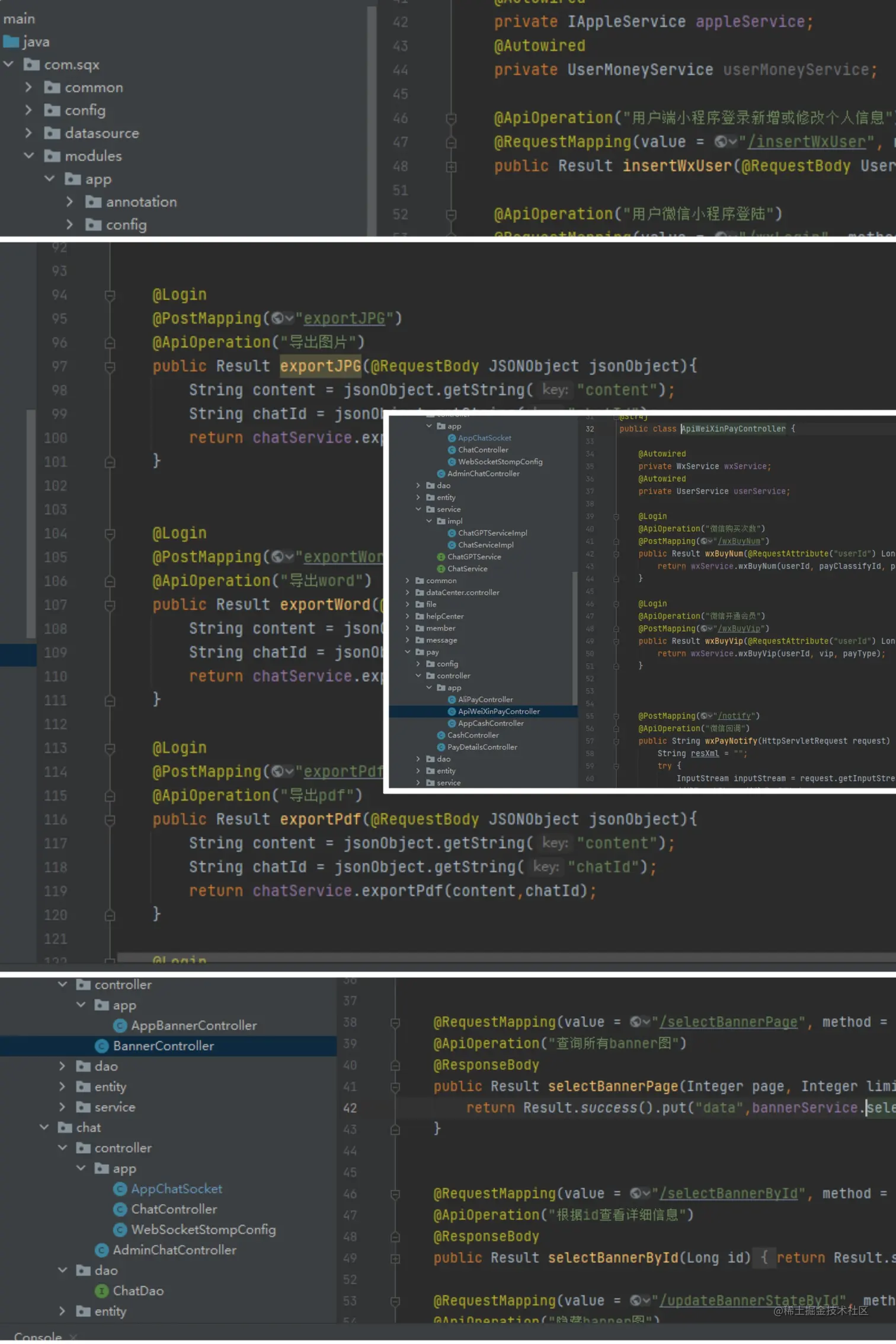Follow the exportJPG mapping link
Screen dimensions: 896x1344
coord(344,319)
